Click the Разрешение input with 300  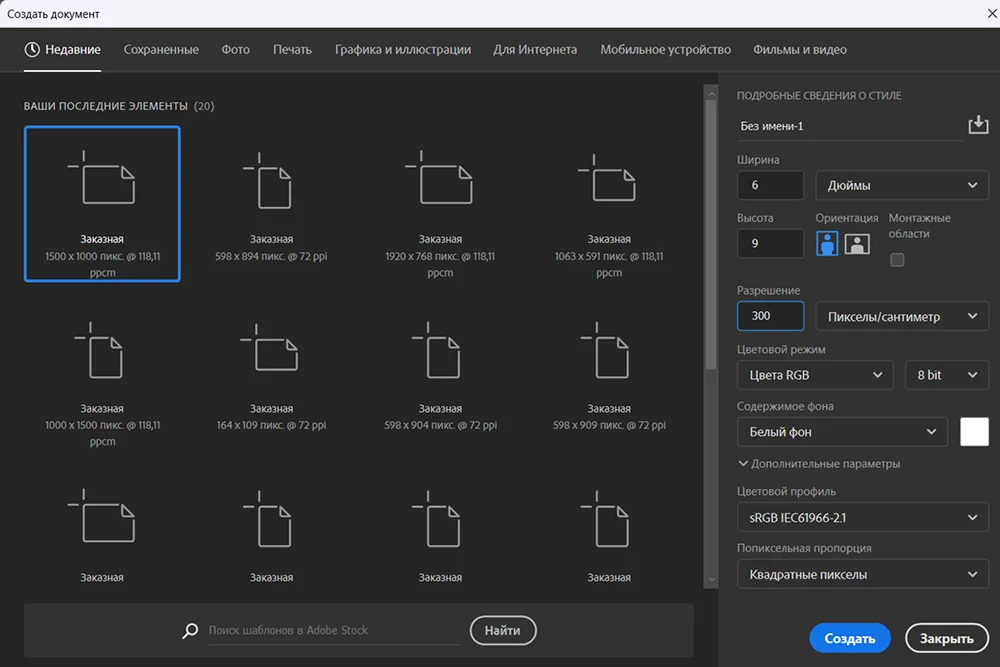(770, 316)
